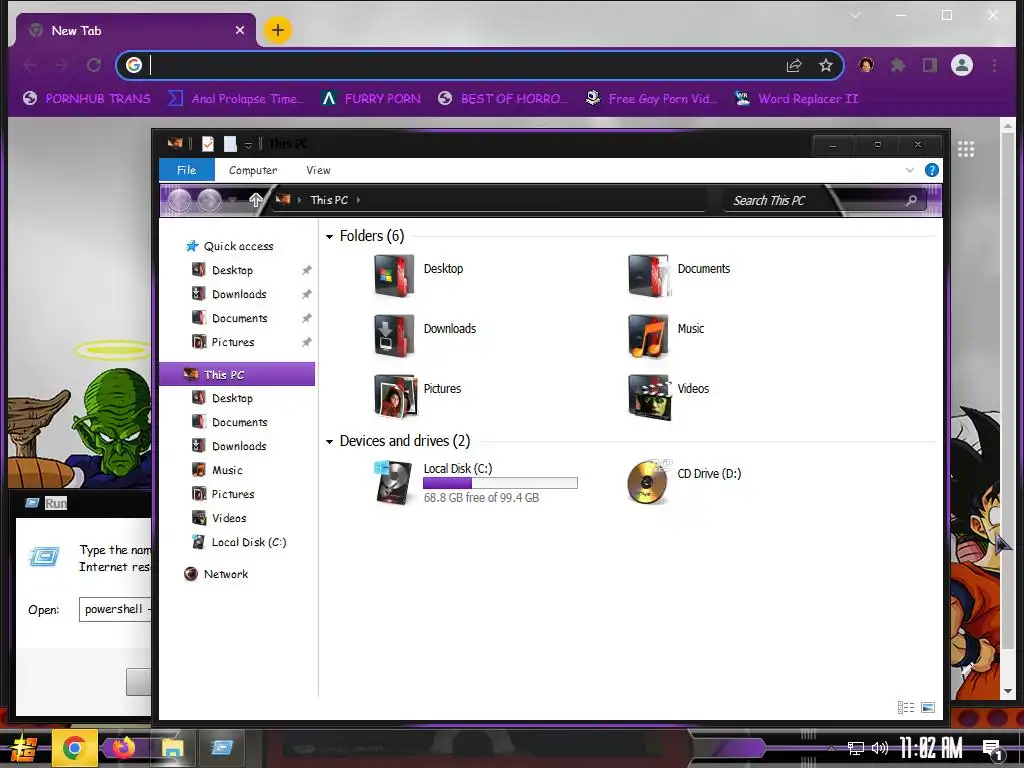Collapse the Folders (6) group

click(330, 236)
